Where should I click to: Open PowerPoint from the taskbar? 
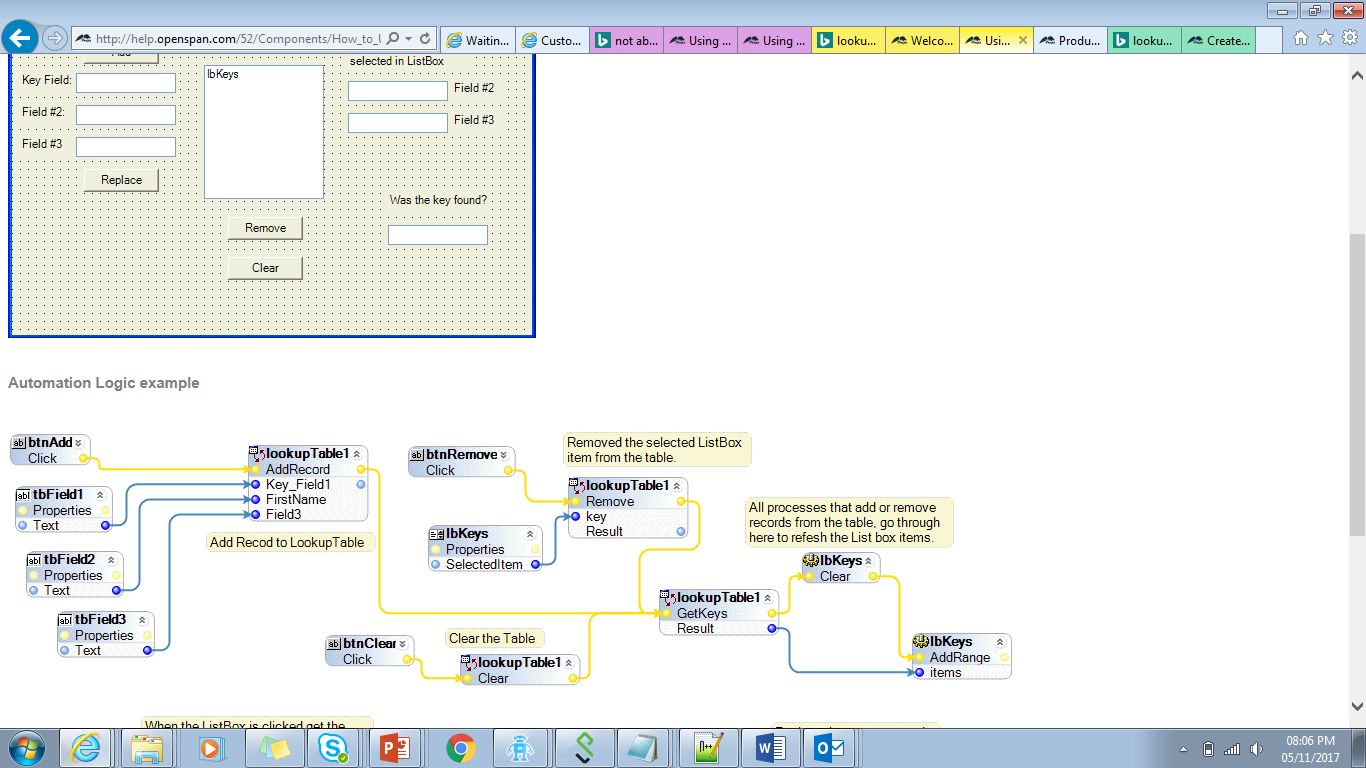397,748
